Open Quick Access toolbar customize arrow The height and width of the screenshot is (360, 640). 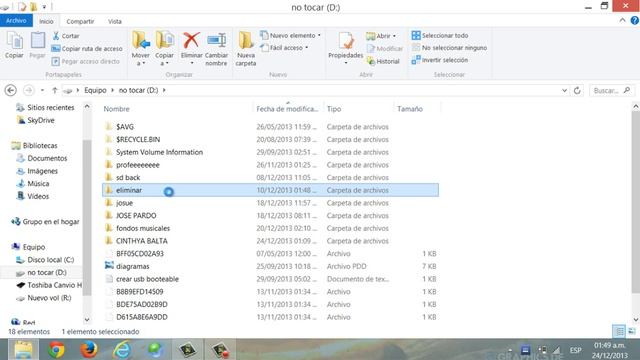(x=44, y=7)
